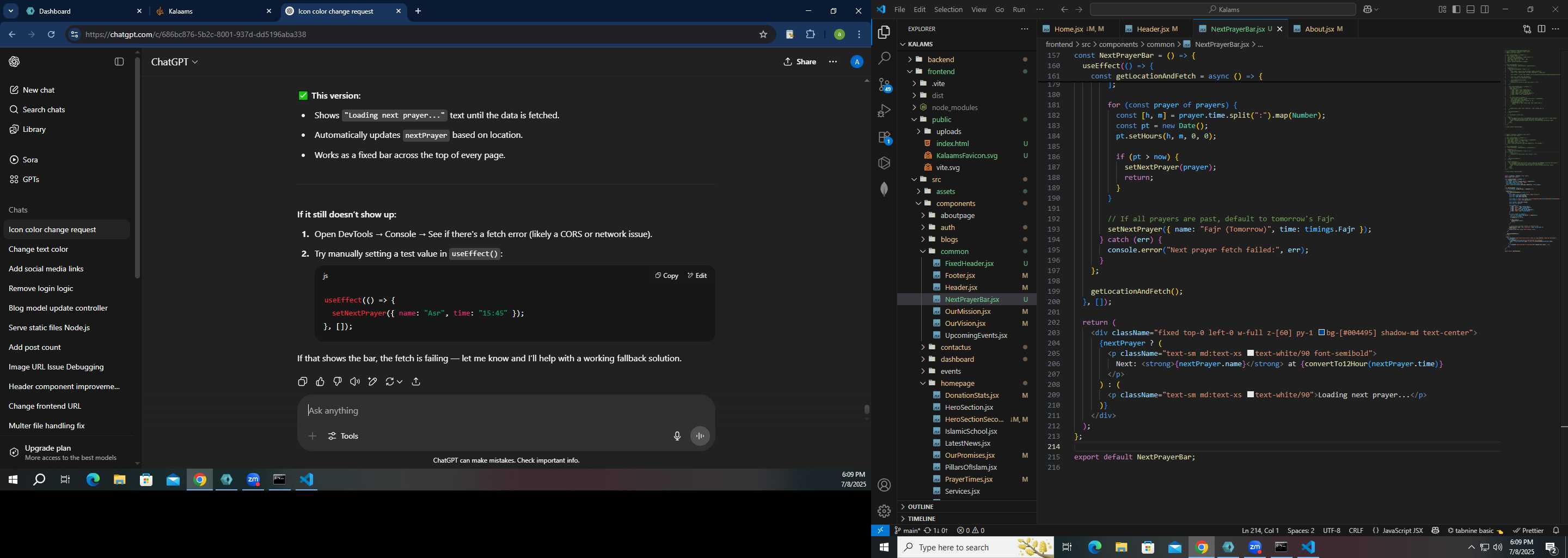Open Run and Debug view
1568x558 pixels.
[884, 111]
